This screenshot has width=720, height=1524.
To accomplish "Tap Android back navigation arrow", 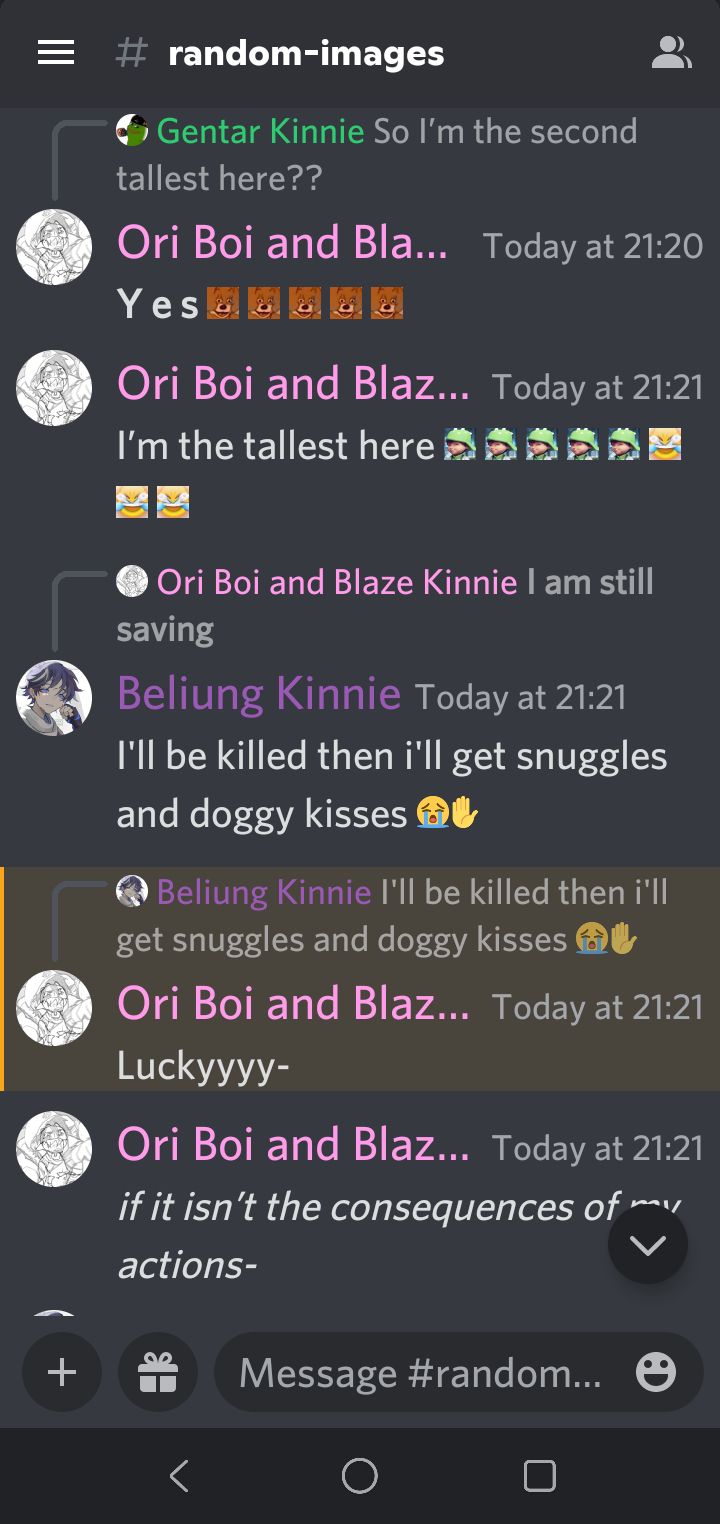I will point(179,1475).
